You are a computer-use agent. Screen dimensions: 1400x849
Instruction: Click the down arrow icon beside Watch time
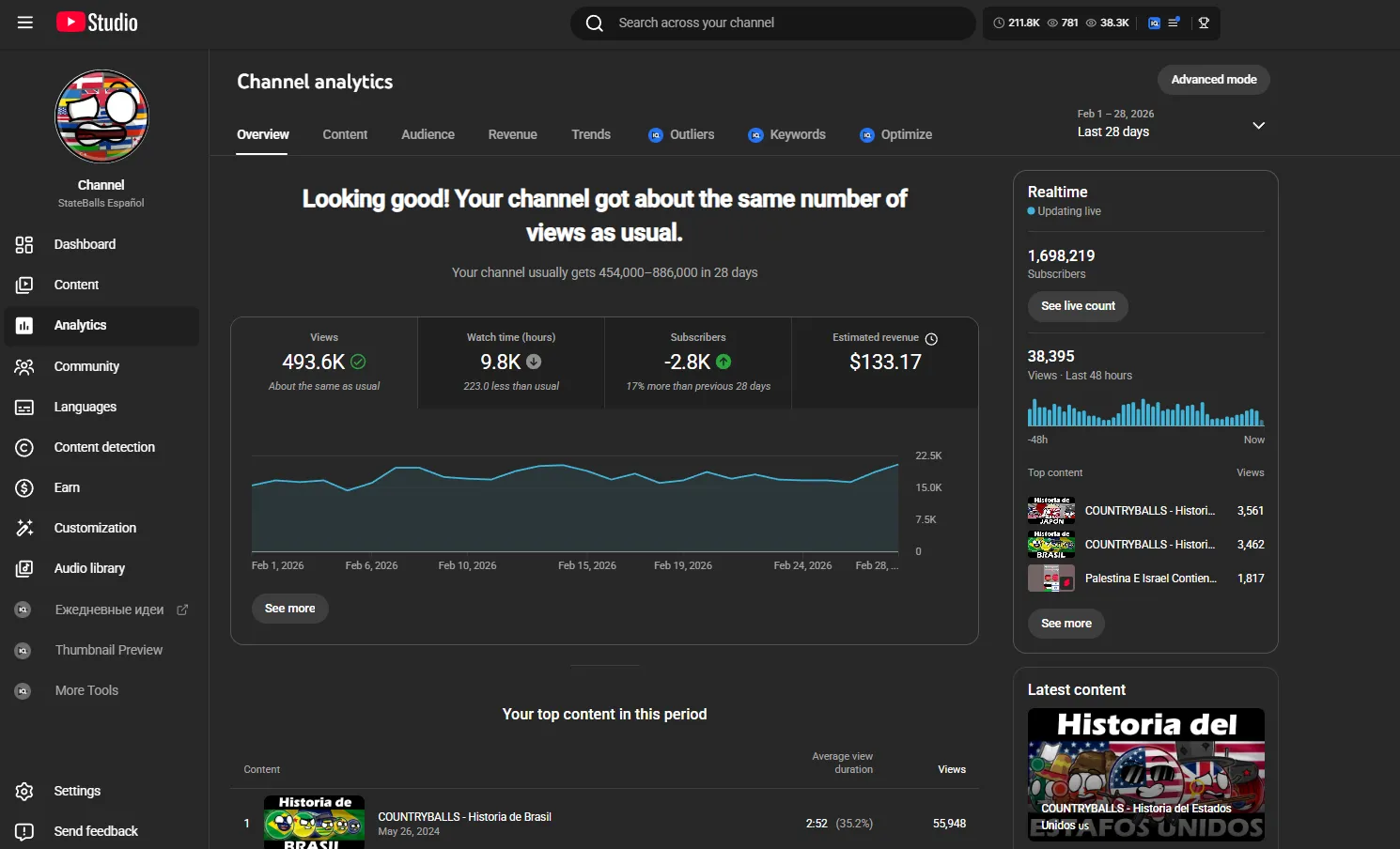point(534,362)
